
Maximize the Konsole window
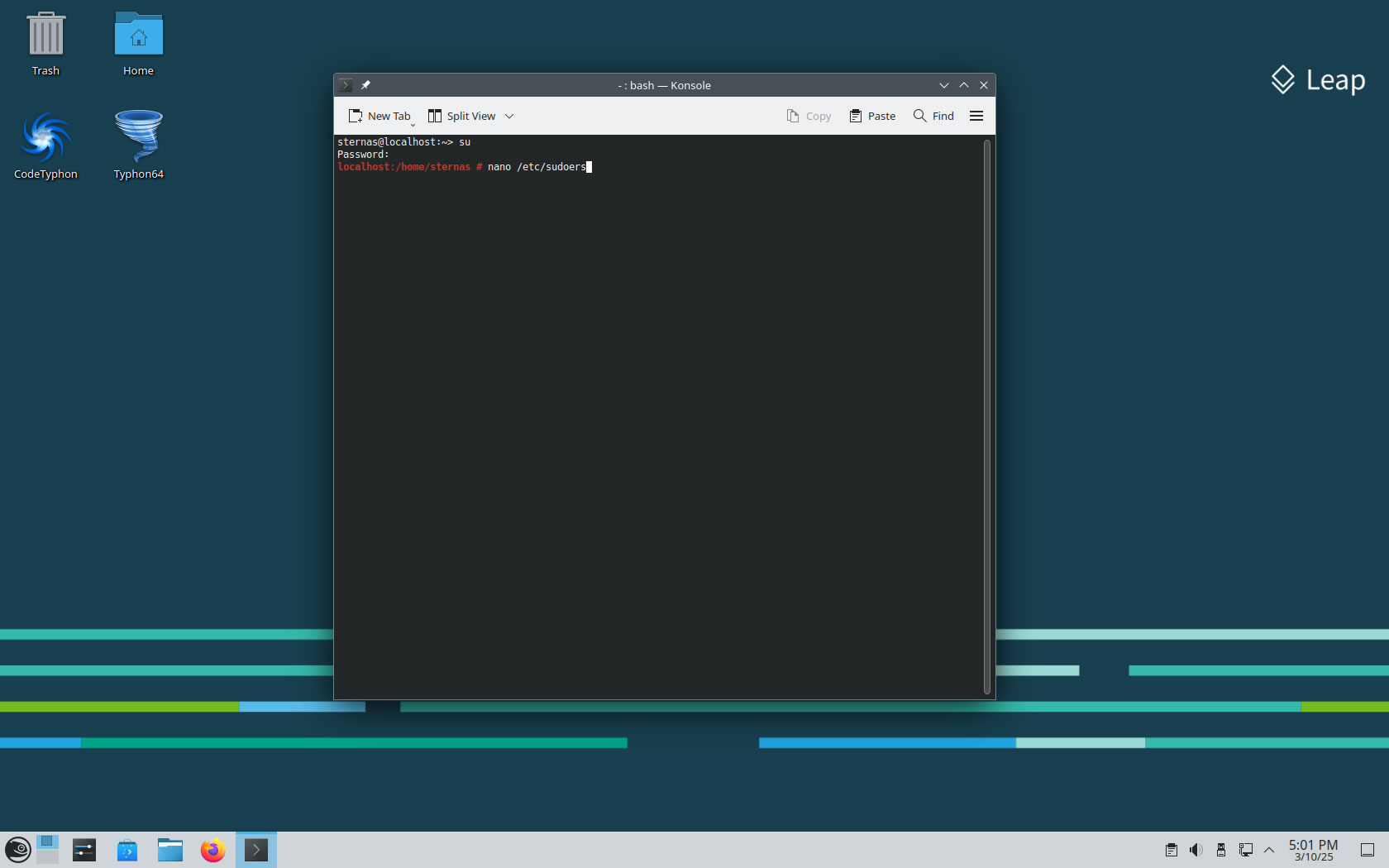click(x=964, y=85)
